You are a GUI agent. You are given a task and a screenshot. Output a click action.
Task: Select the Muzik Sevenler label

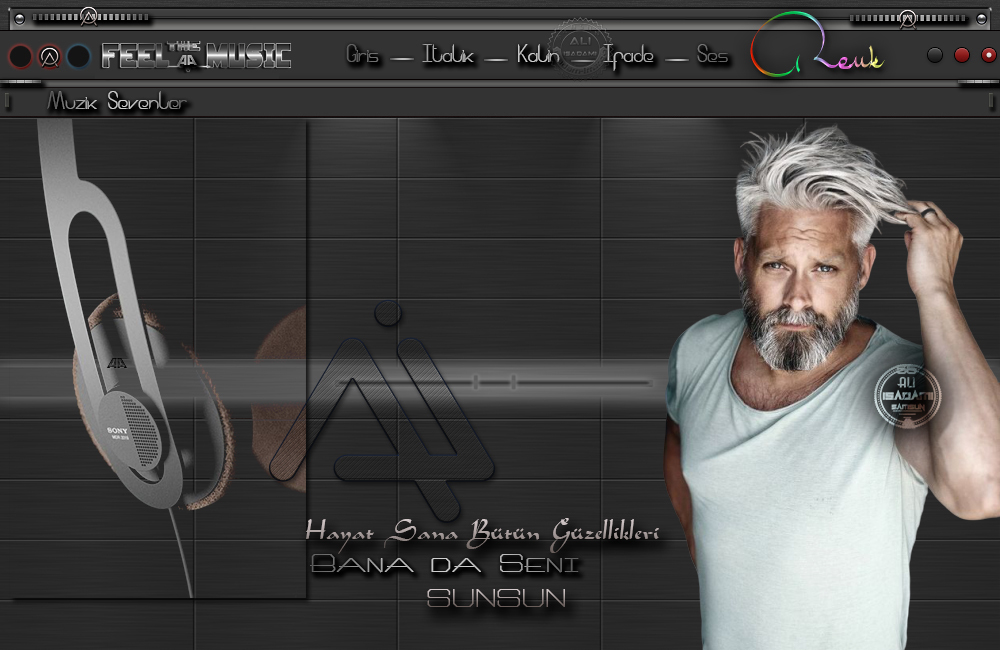[x=117, y=103]
